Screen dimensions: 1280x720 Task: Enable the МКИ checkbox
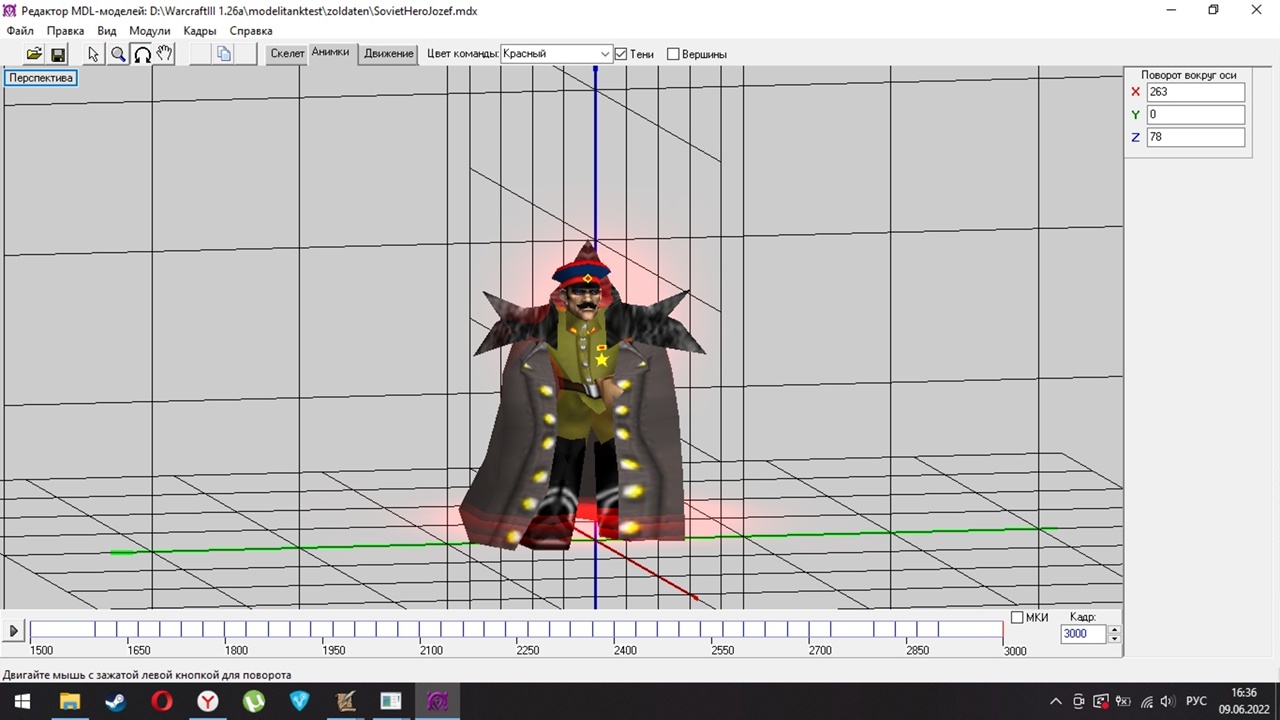(x=1017, y=618)
